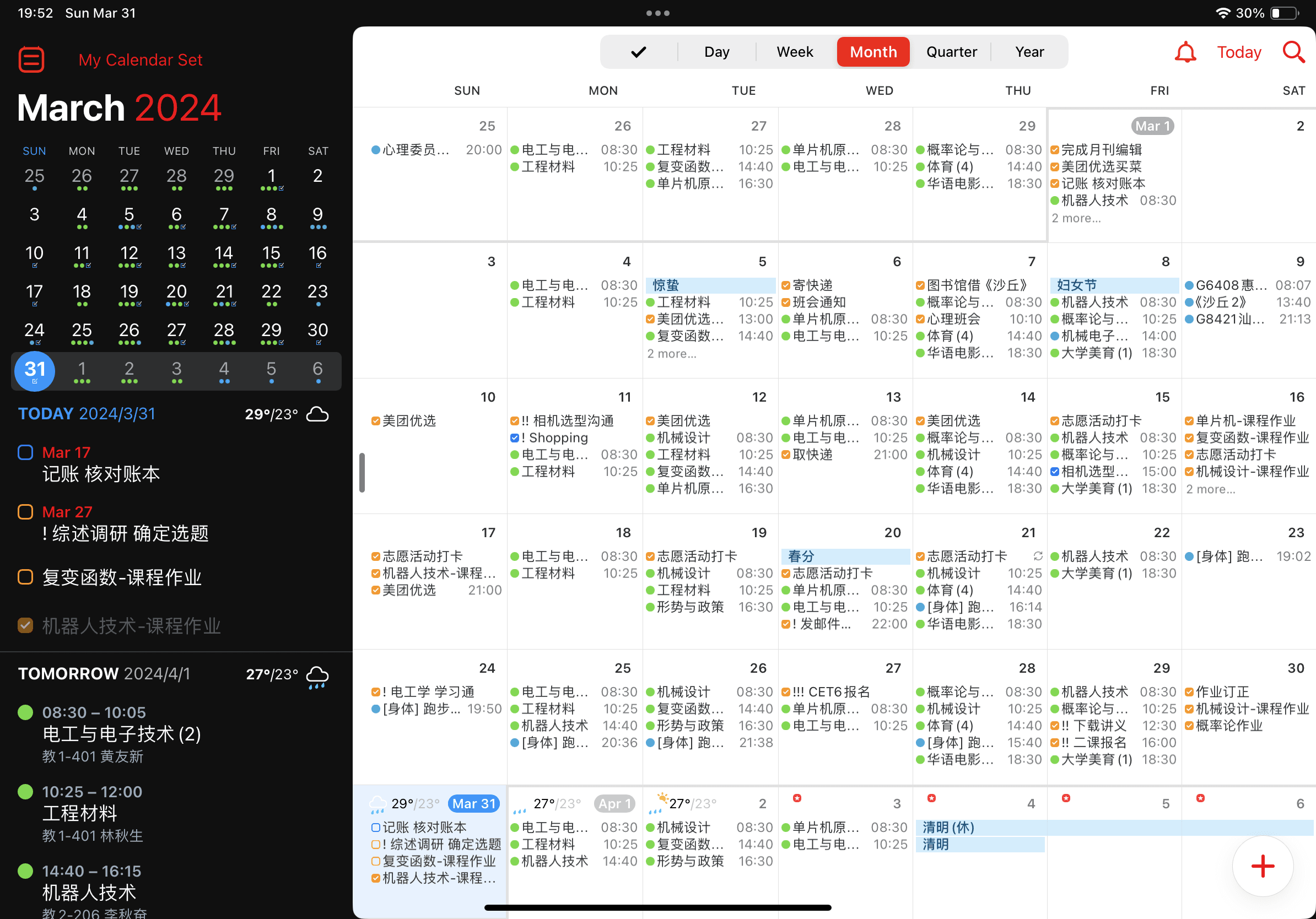The height and width of the screenshot is (919, 1316).
Task: Tap the cloud weather icon for today
Action: (x=317, y=414)
